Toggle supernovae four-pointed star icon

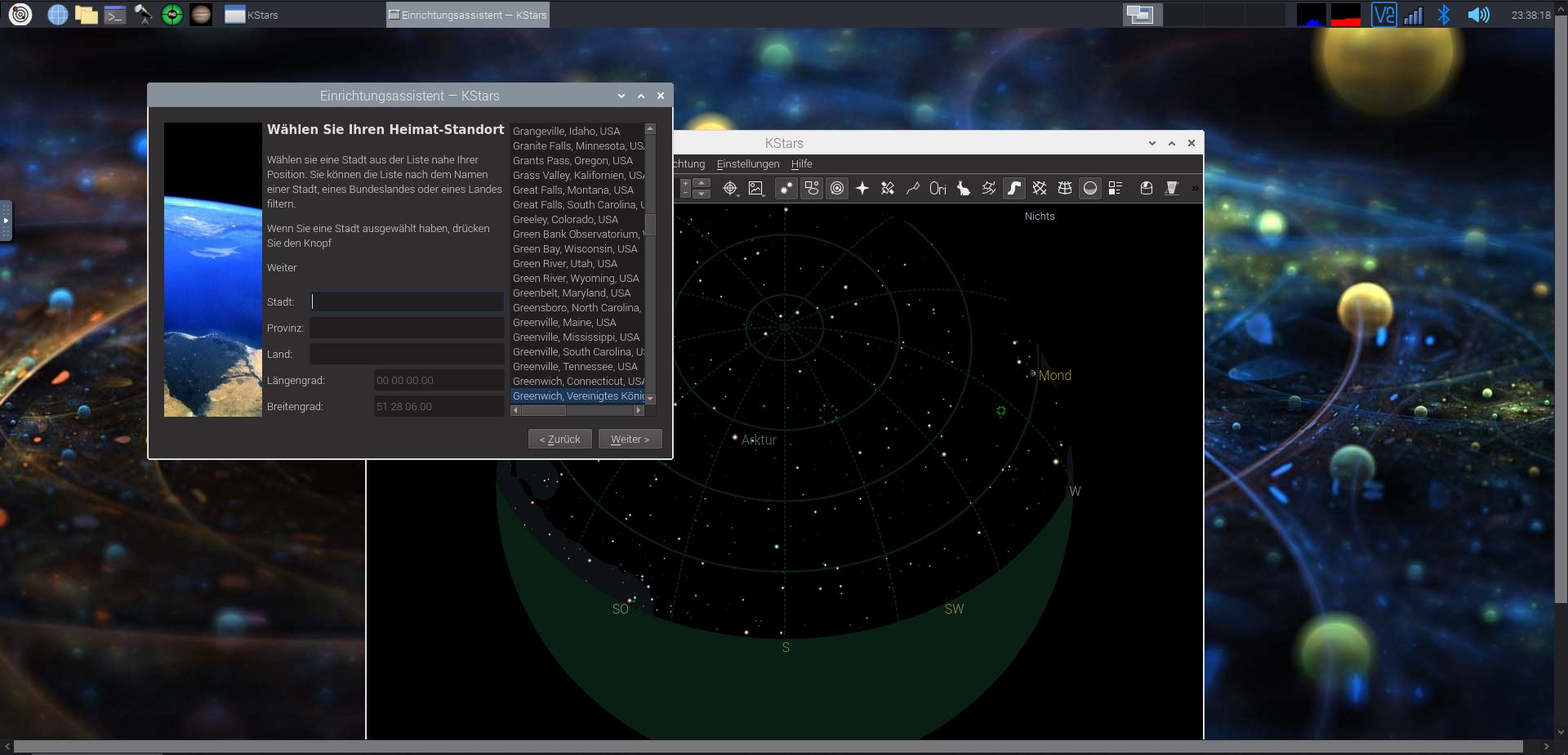pyautogui.click(x=862, y=189)
